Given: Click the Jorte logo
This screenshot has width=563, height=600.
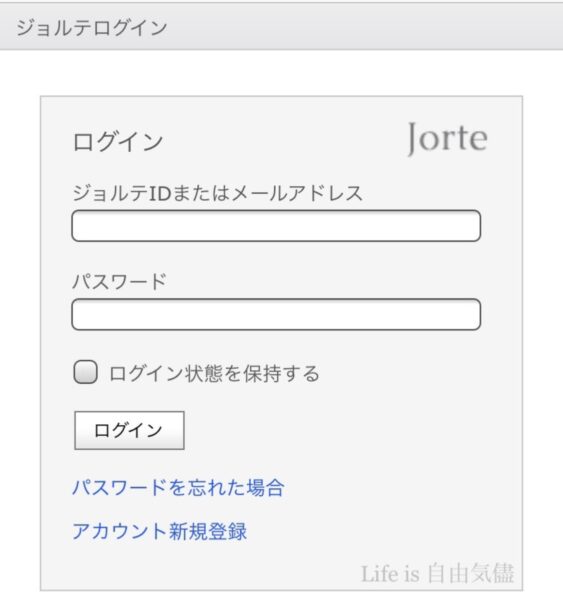Looking at the screenshot, I should tap(447, 139).
